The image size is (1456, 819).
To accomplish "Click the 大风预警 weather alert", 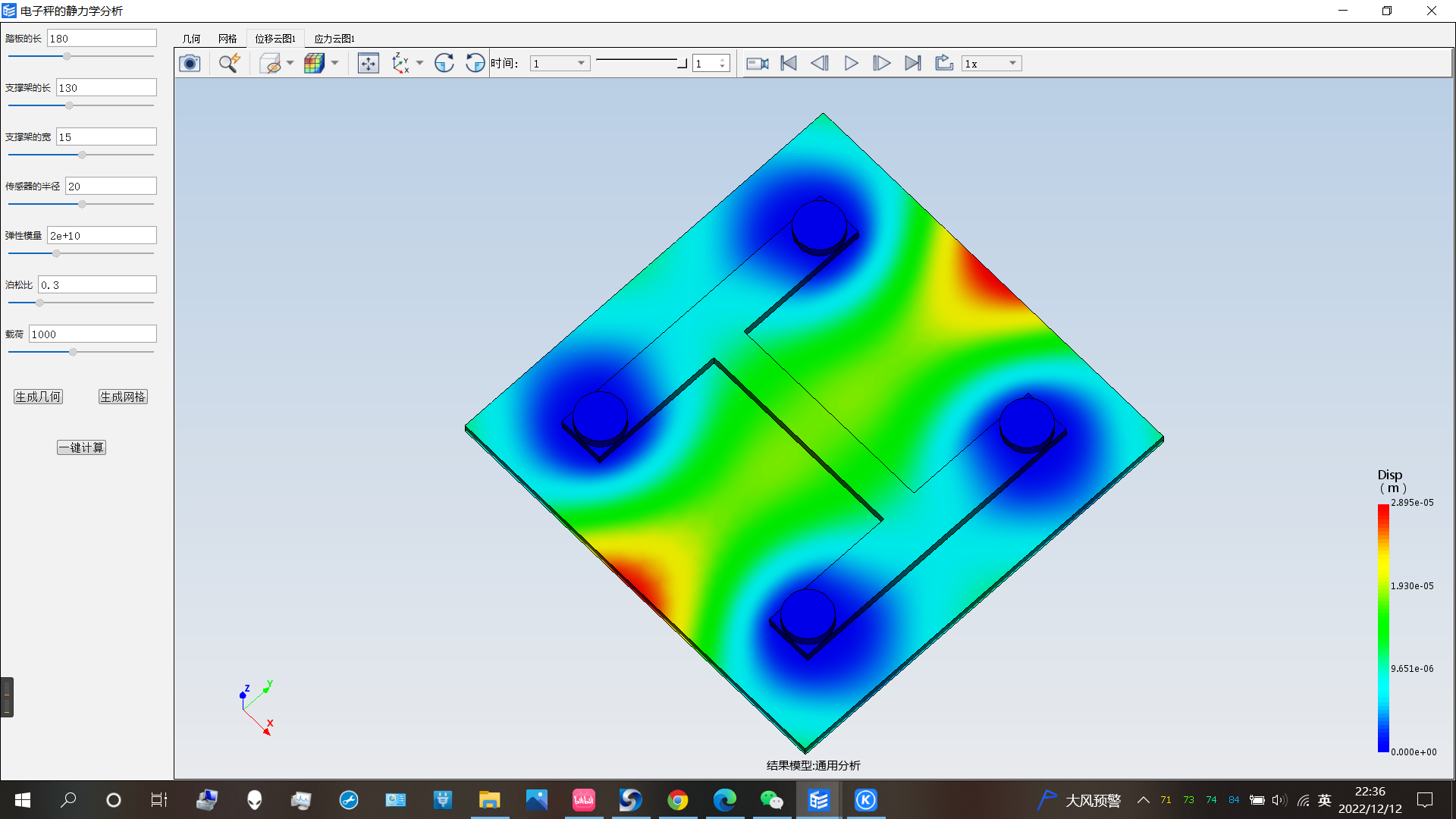I will 1080,800.
